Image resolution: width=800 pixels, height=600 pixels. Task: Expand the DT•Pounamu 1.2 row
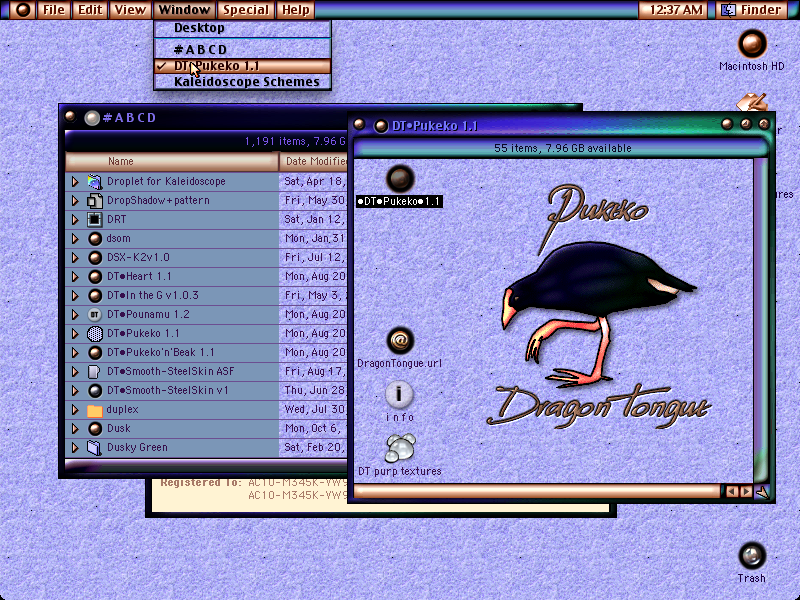(x=75, y=314)
